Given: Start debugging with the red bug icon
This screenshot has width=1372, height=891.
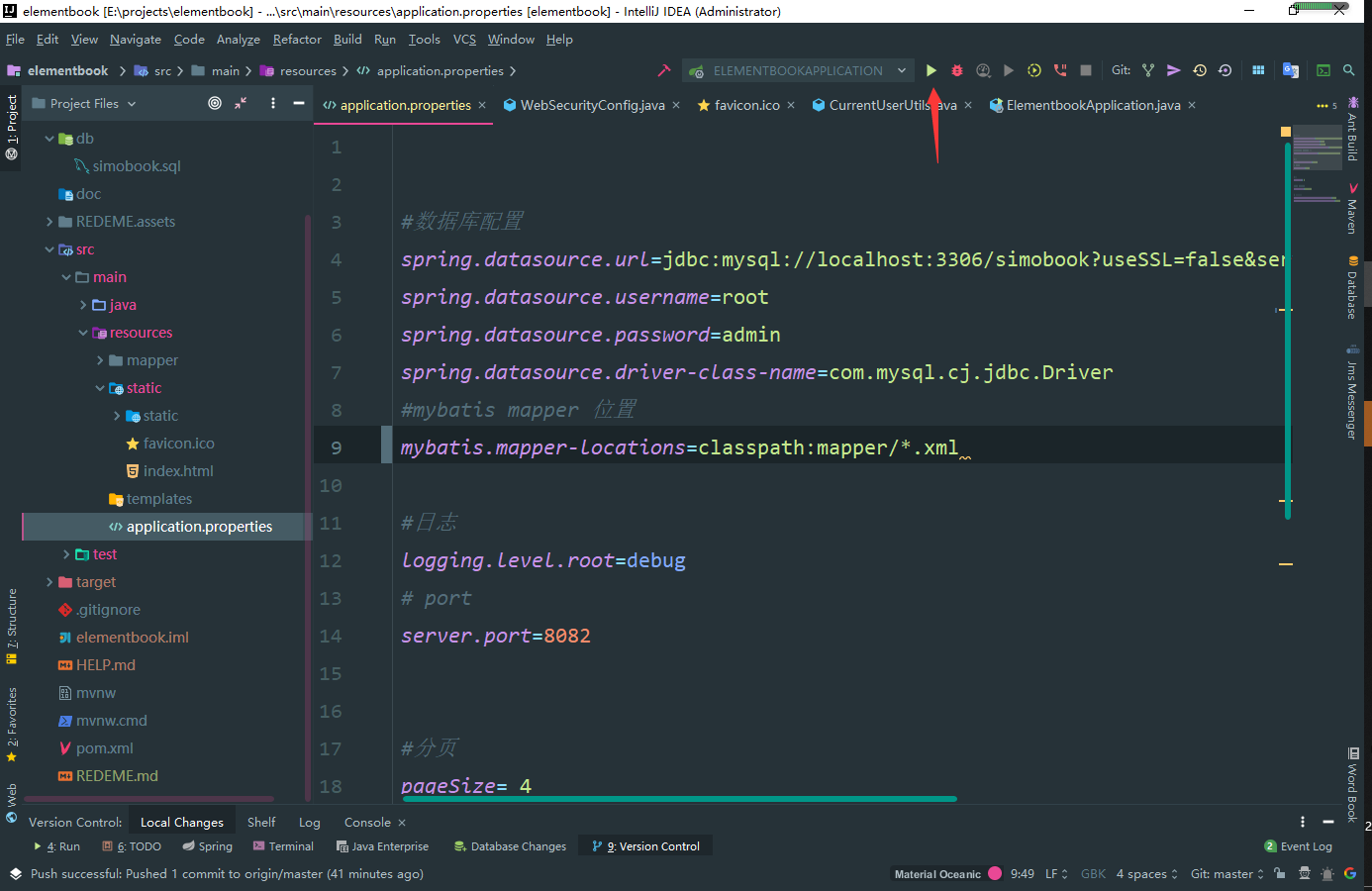Looking at the screenshot, I should (956, 70).
